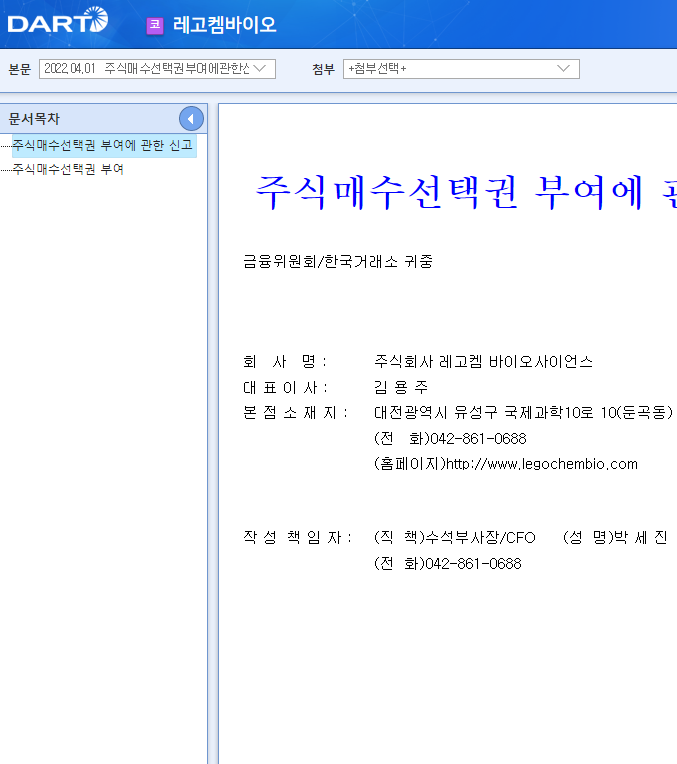This screenshot has height=764, width=677.
Task: Collapse the 문서목차 panel with the arrow button
Action: (191, 118)
